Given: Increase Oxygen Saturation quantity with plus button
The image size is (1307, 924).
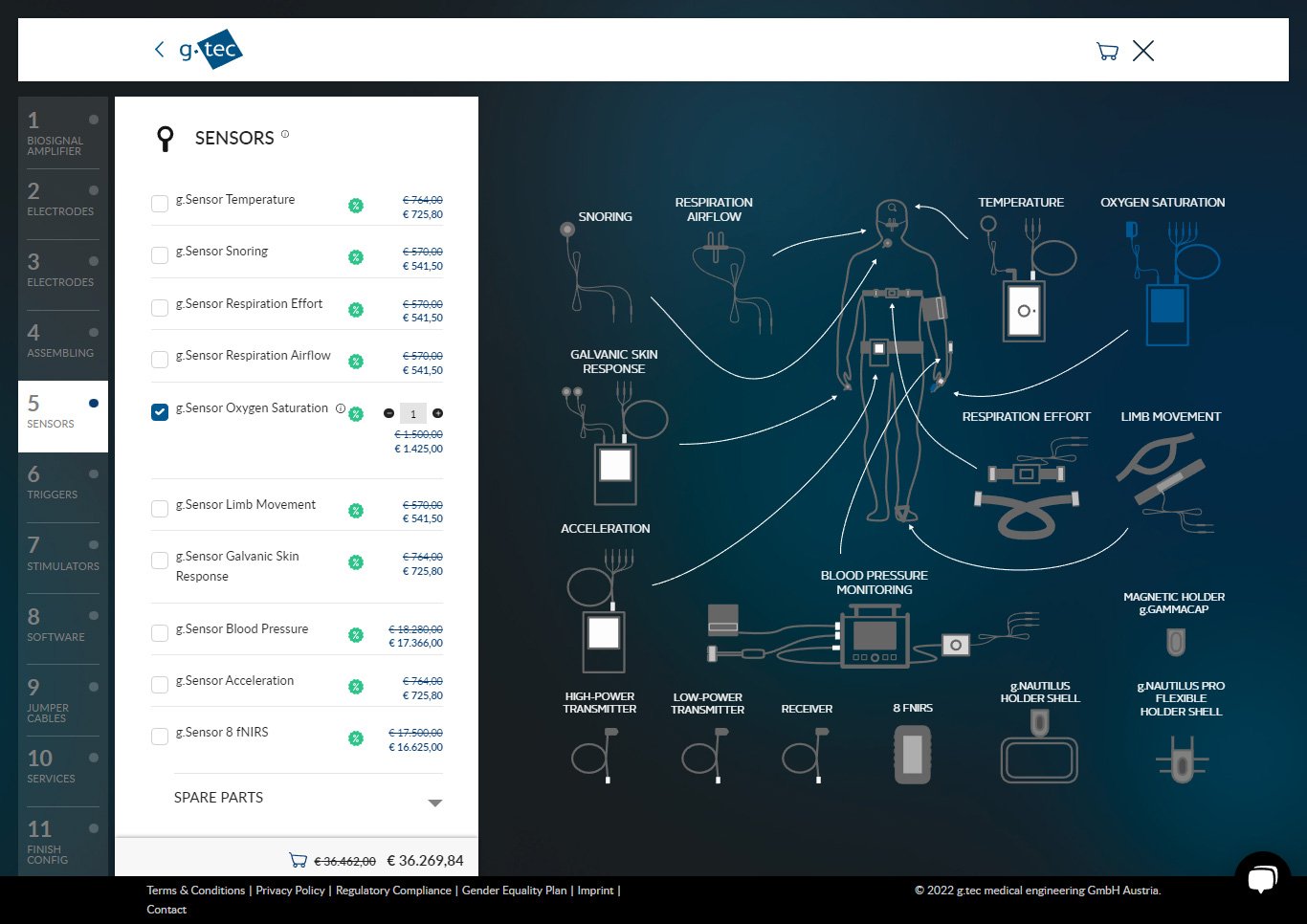Looking at the screenshot, I should tap(437, 413).
